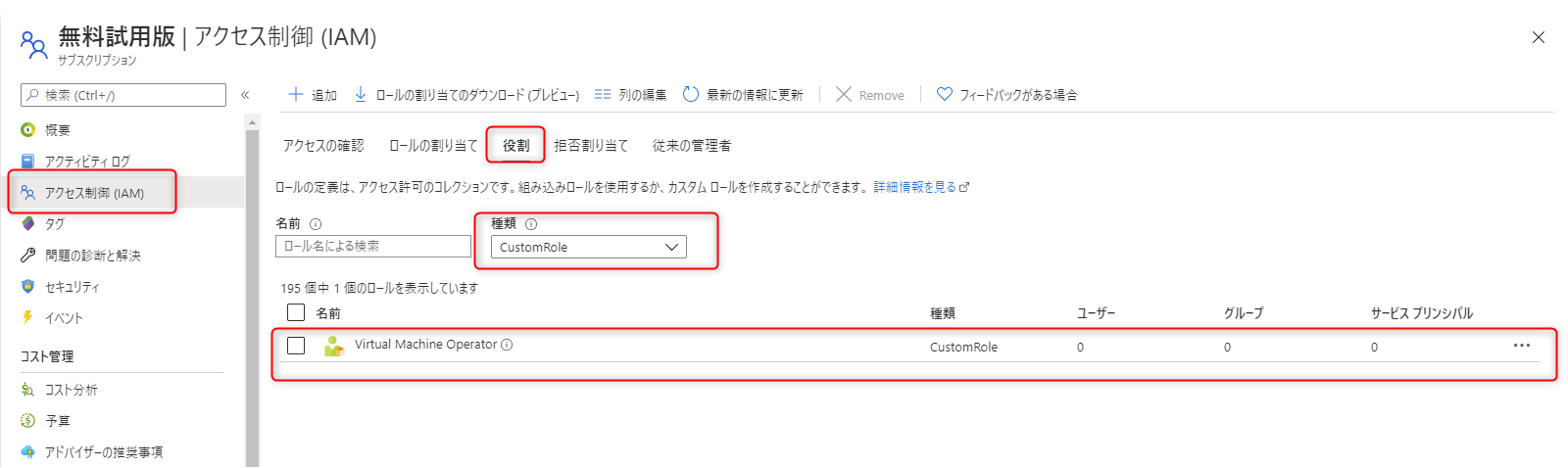Click the X icon next to Remove
The width and height of the screenshot is (1568, 468).
point(843,94)
